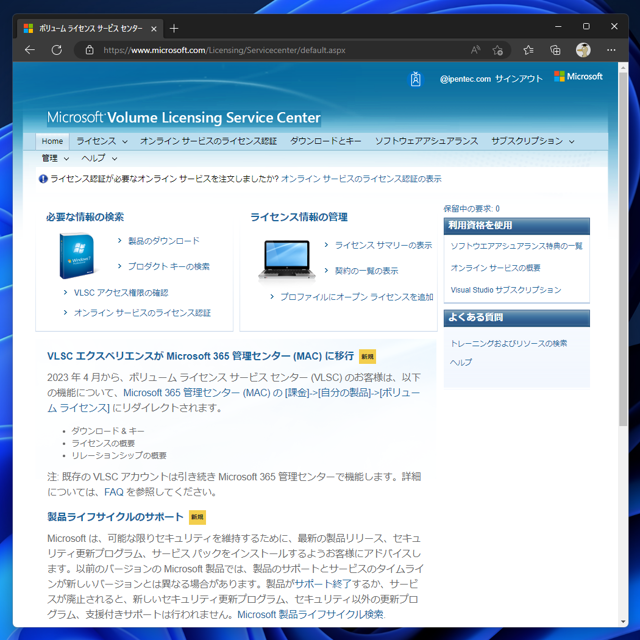Click the よくある質問 panel header
The height and width of the screenshot is (640, 640).
tap(517, 318)
